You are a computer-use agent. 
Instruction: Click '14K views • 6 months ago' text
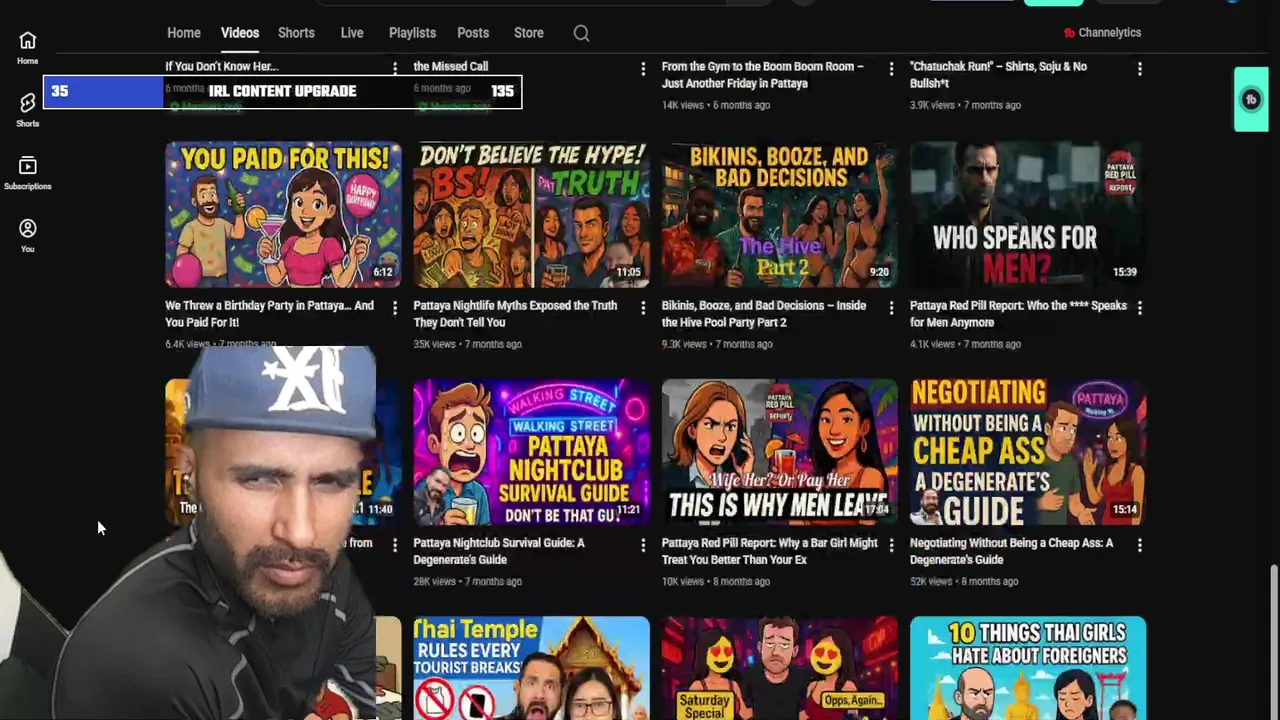pyautogui.click(x=715, y=105)
